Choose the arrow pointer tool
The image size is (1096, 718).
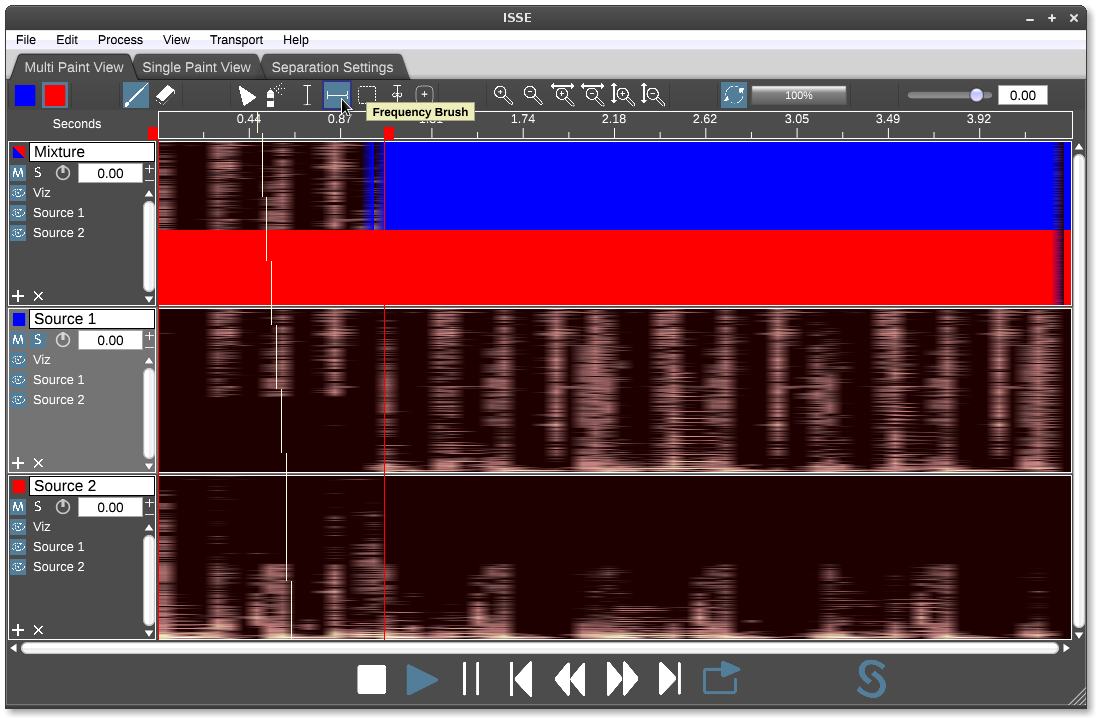246,95
